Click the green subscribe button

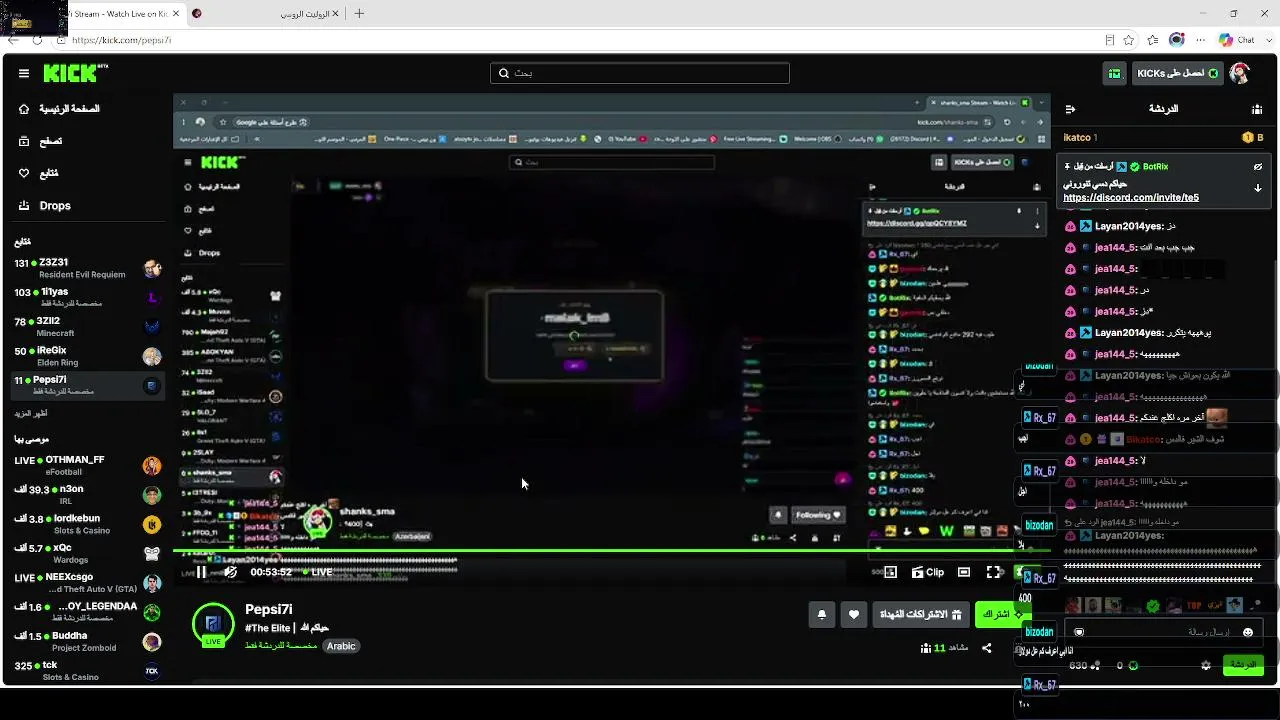1001,615
